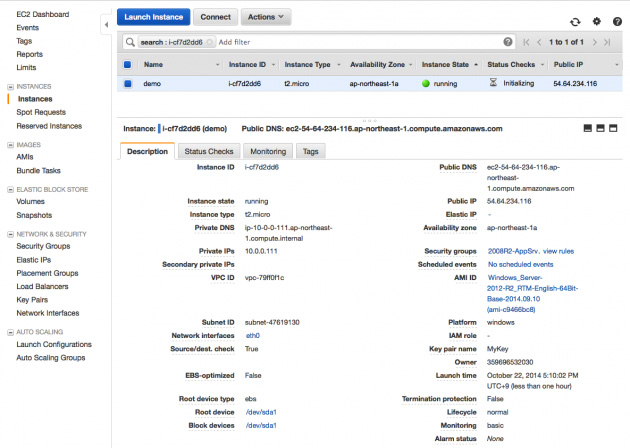The width and height of the screenshot is (630, 448).
Task: Open the Block devices /dev/sda1 link
Action: [261, 425]
